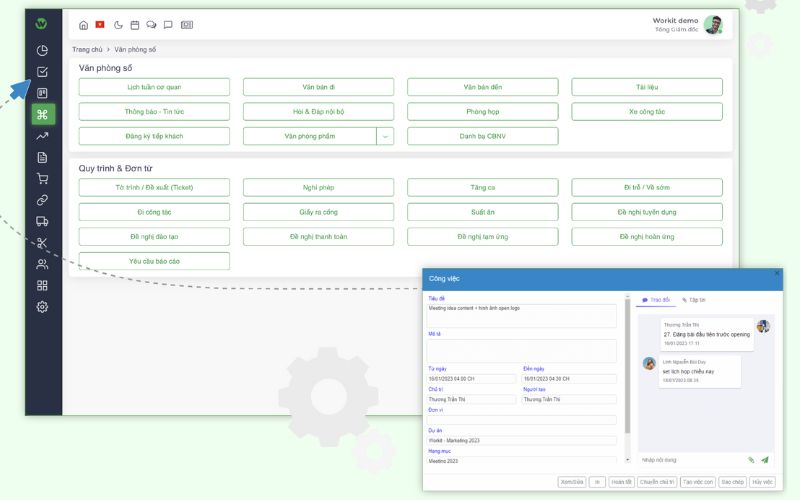Viewport: 800px width, 500px height.
Task: Open the Từ ngày date field
Action: click(472, 379)
